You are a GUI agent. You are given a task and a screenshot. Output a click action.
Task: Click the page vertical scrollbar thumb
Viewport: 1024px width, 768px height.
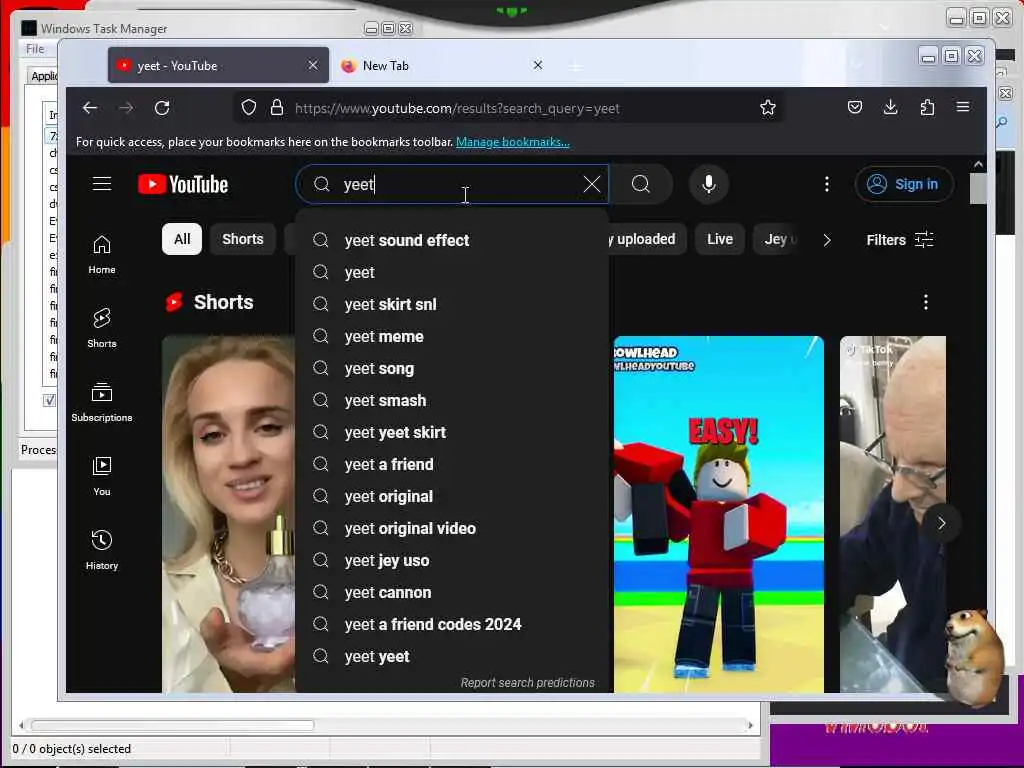coord(978,189)
